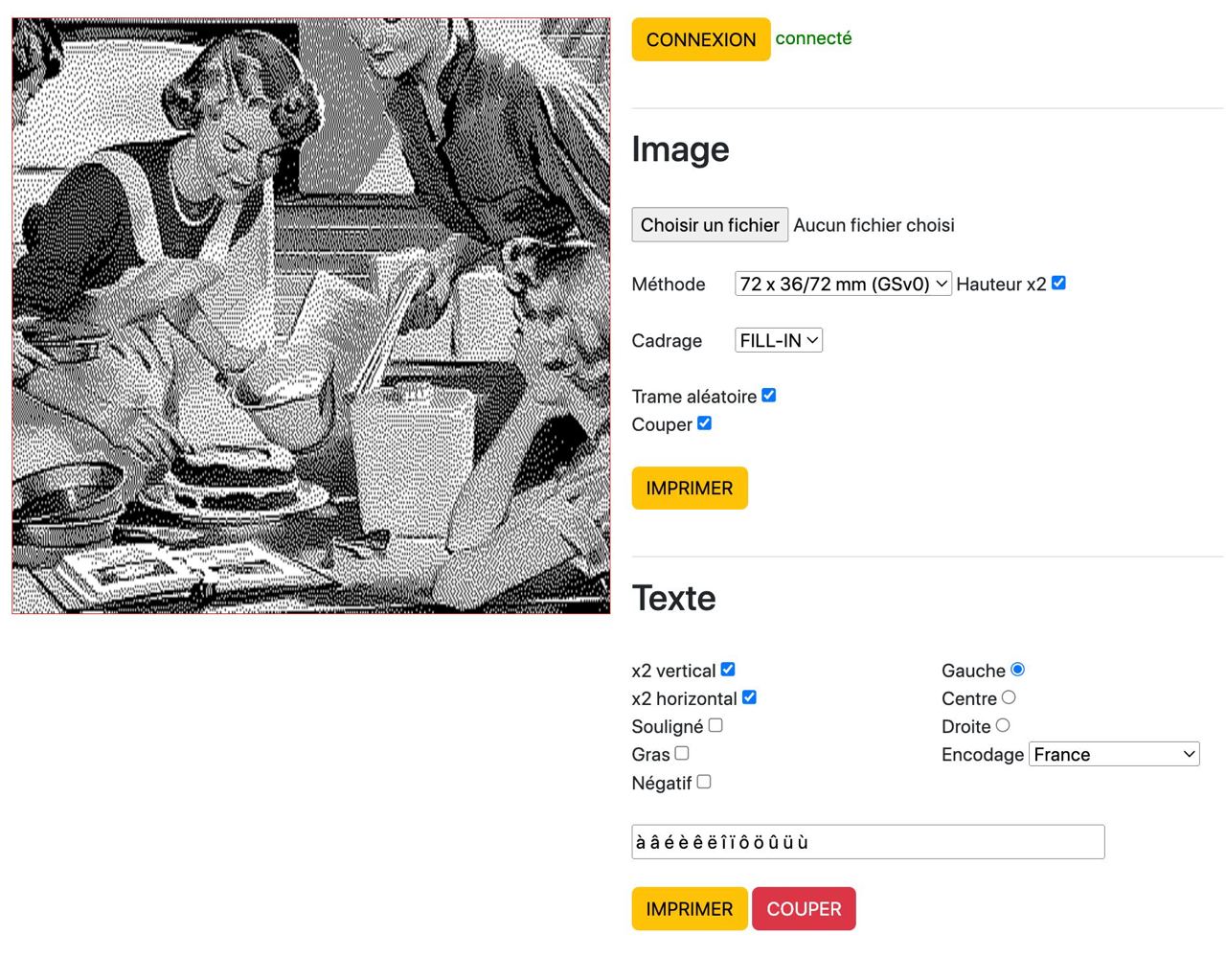Image resolution: width=1226 pixels, height=980 pixels.
Task: Click the text input with accented characters
Action: click(867, 842)
